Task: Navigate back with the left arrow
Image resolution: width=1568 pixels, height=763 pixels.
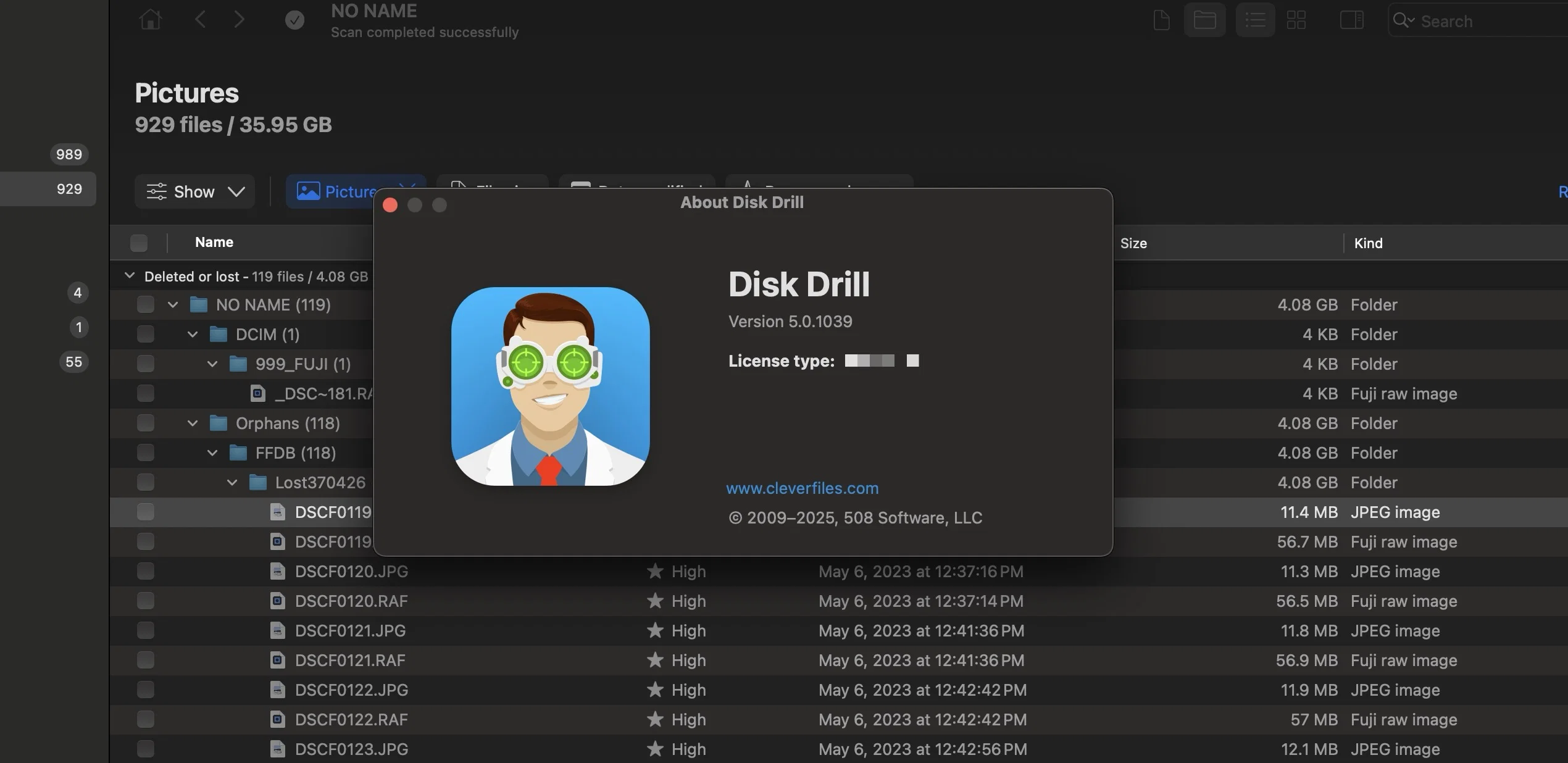Action: (x=200, y=19)
